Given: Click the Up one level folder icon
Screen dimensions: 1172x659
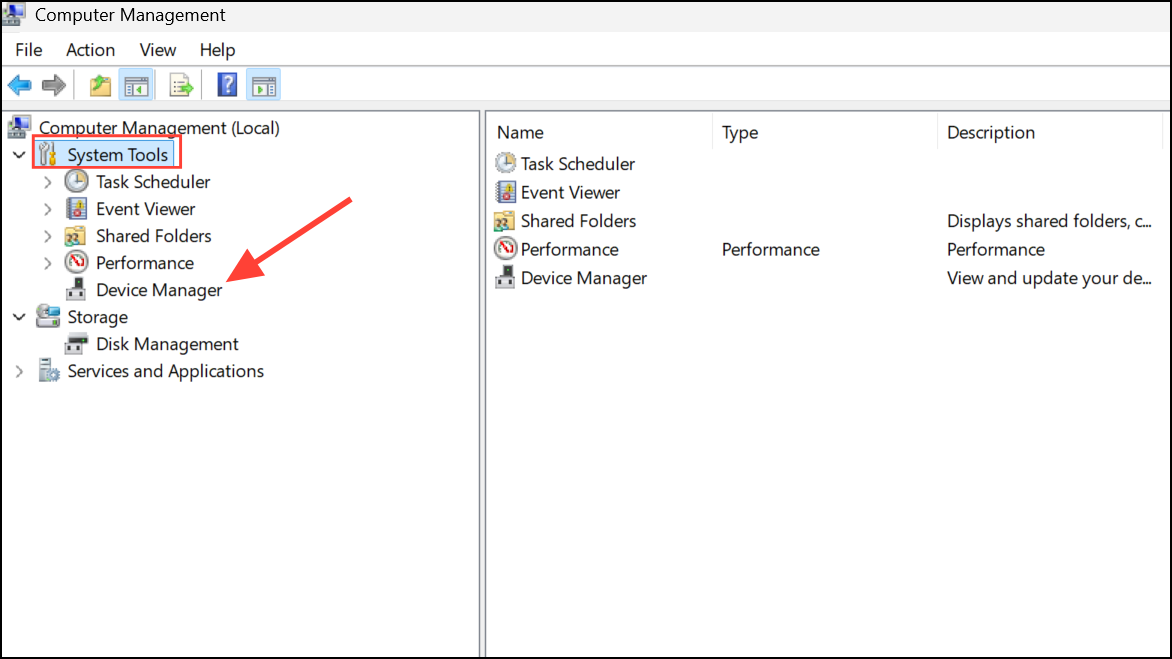Looking at the screenshot, I should click(100, 85).
